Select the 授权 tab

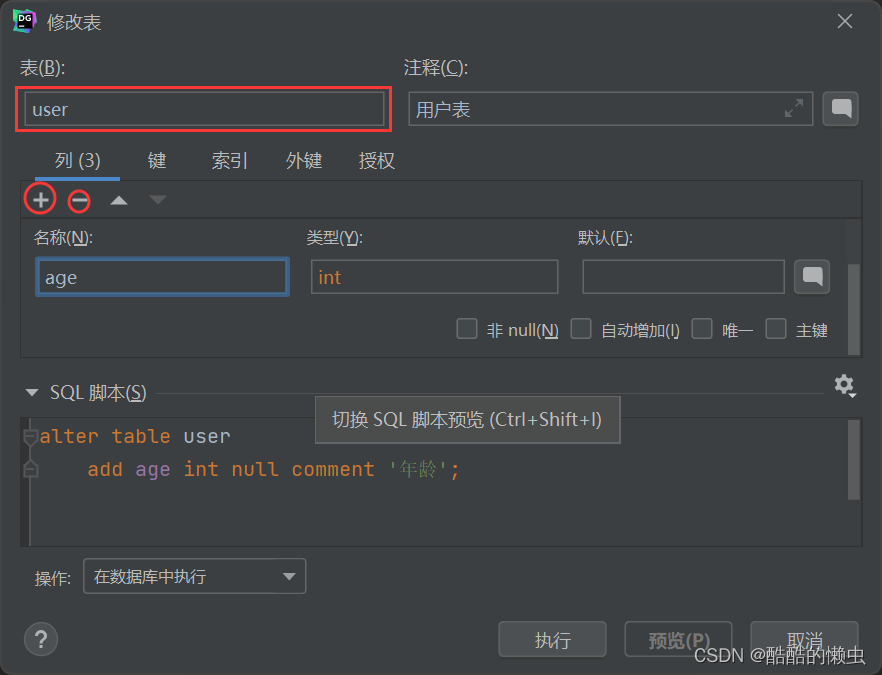377,161
